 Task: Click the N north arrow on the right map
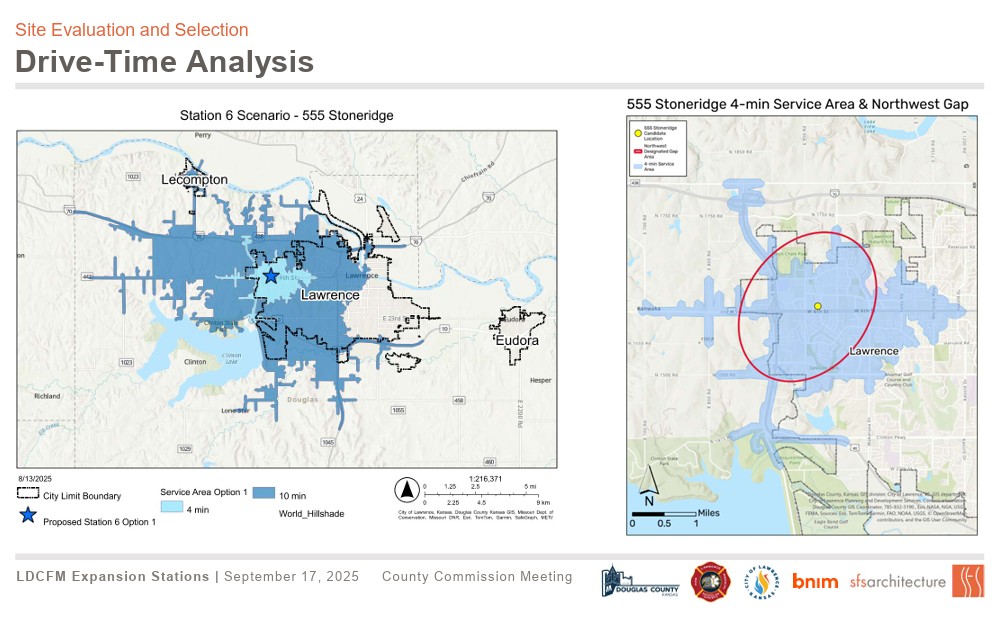click(x=647, y=487)
